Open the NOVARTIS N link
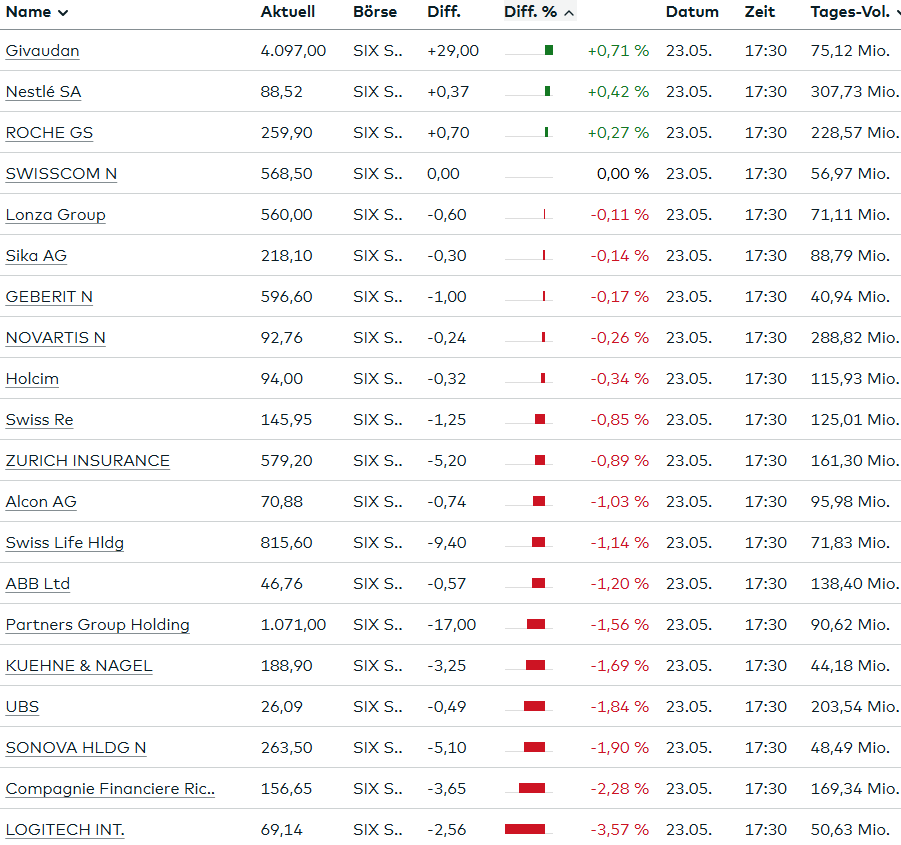This screenshot has width=901, height=845. click(x=56, y=338)
